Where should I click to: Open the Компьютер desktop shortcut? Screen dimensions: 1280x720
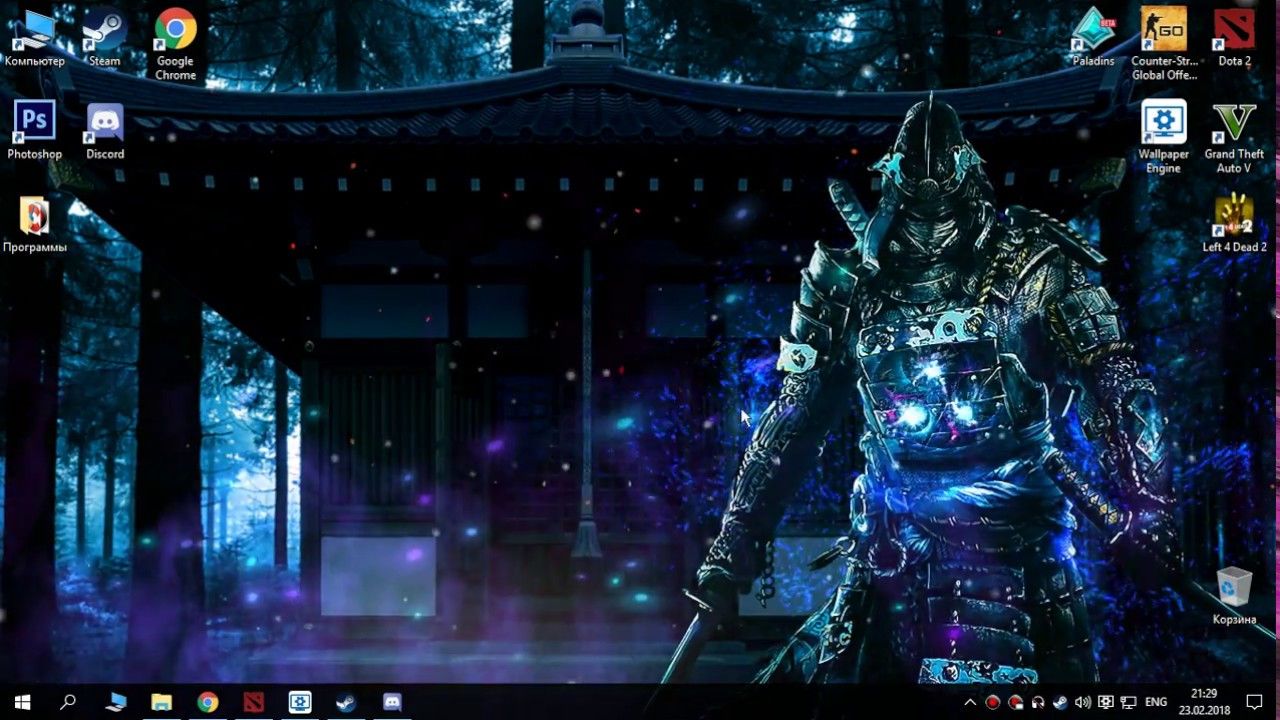pyautogui.click(x=34, y=37)
